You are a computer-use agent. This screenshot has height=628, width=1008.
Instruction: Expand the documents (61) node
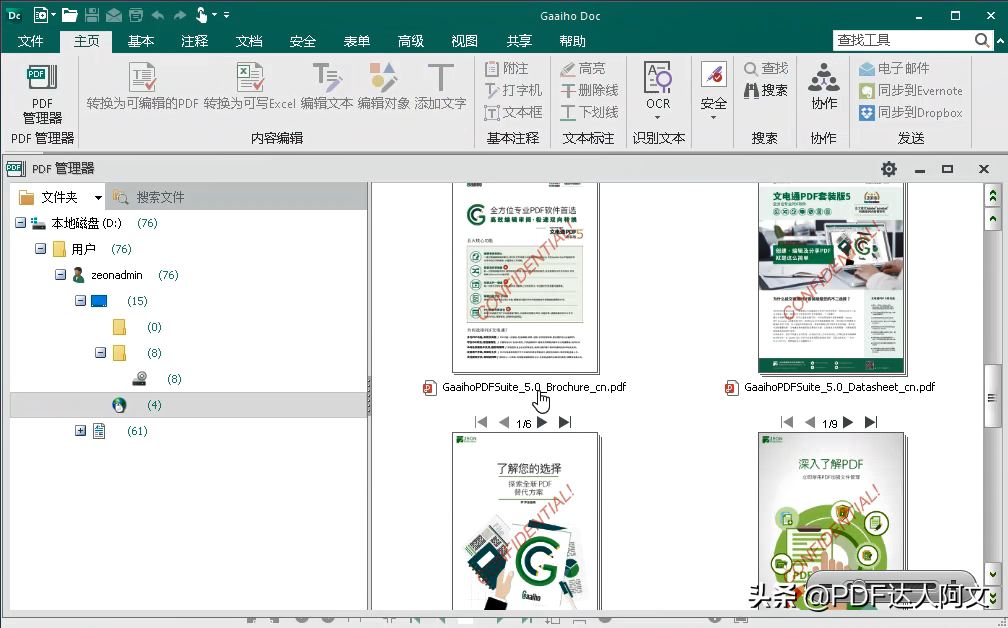(x=80, y=431)
